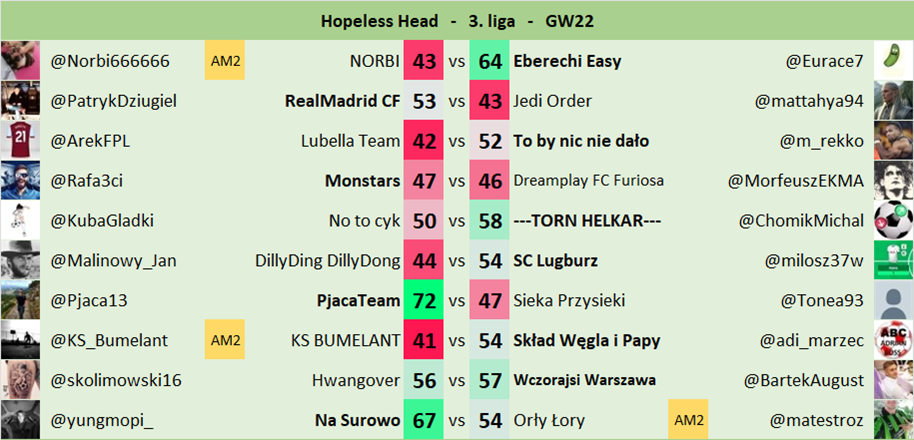Select the Eberechi Easy score of 64
Screen dimensions: 914x440
pyautogui.click(x=490, y=61)
